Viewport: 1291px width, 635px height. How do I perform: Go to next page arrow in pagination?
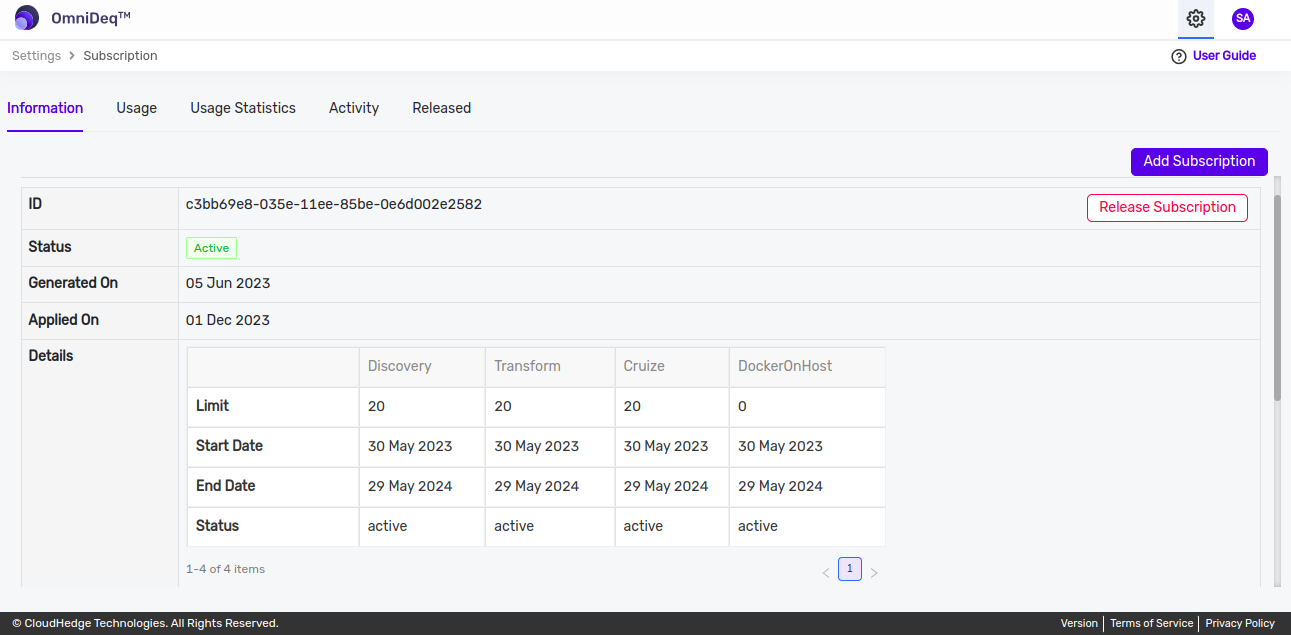point(874,573)
